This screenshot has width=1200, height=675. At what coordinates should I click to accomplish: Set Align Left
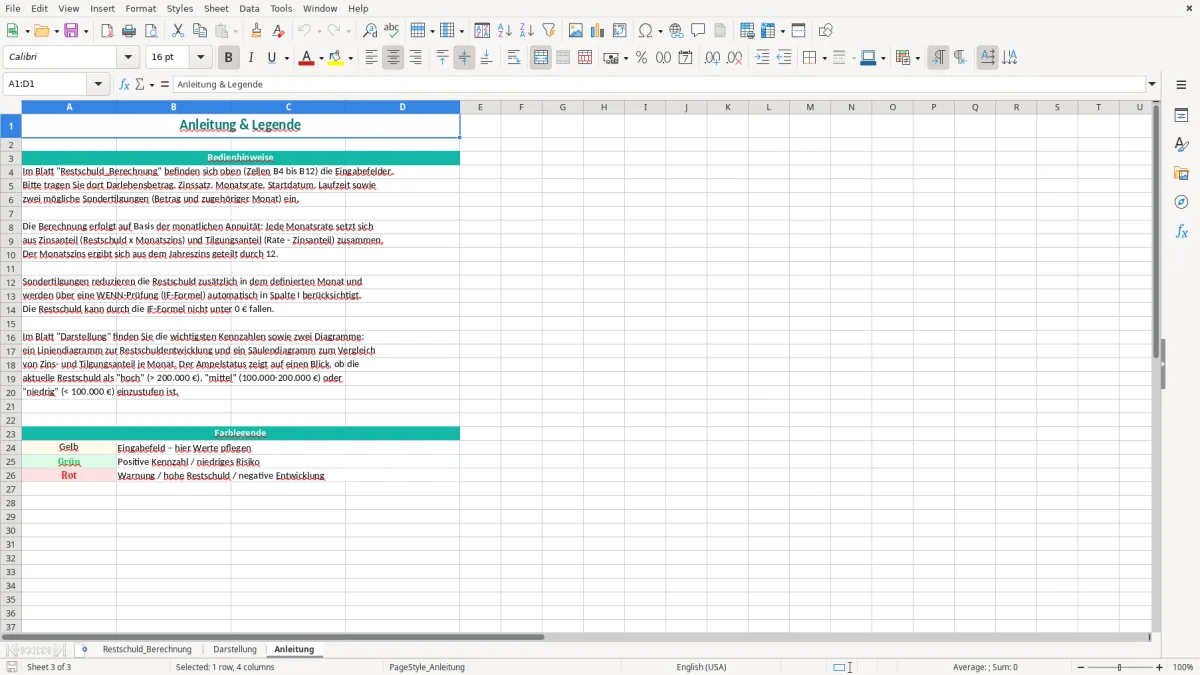(x=371, y=58)
